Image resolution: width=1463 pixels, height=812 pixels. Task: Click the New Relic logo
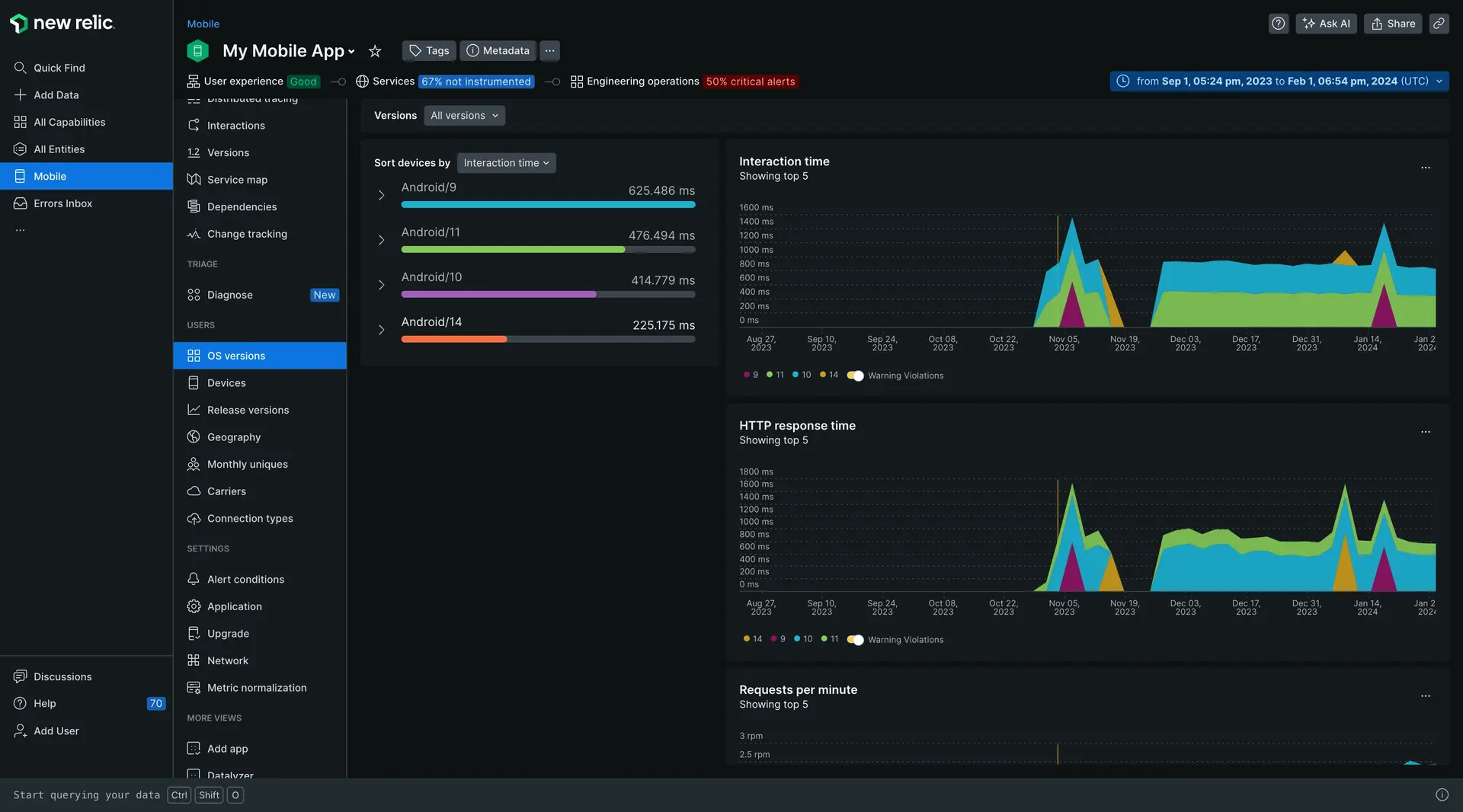pyautogui.click(x=62, y=23)
